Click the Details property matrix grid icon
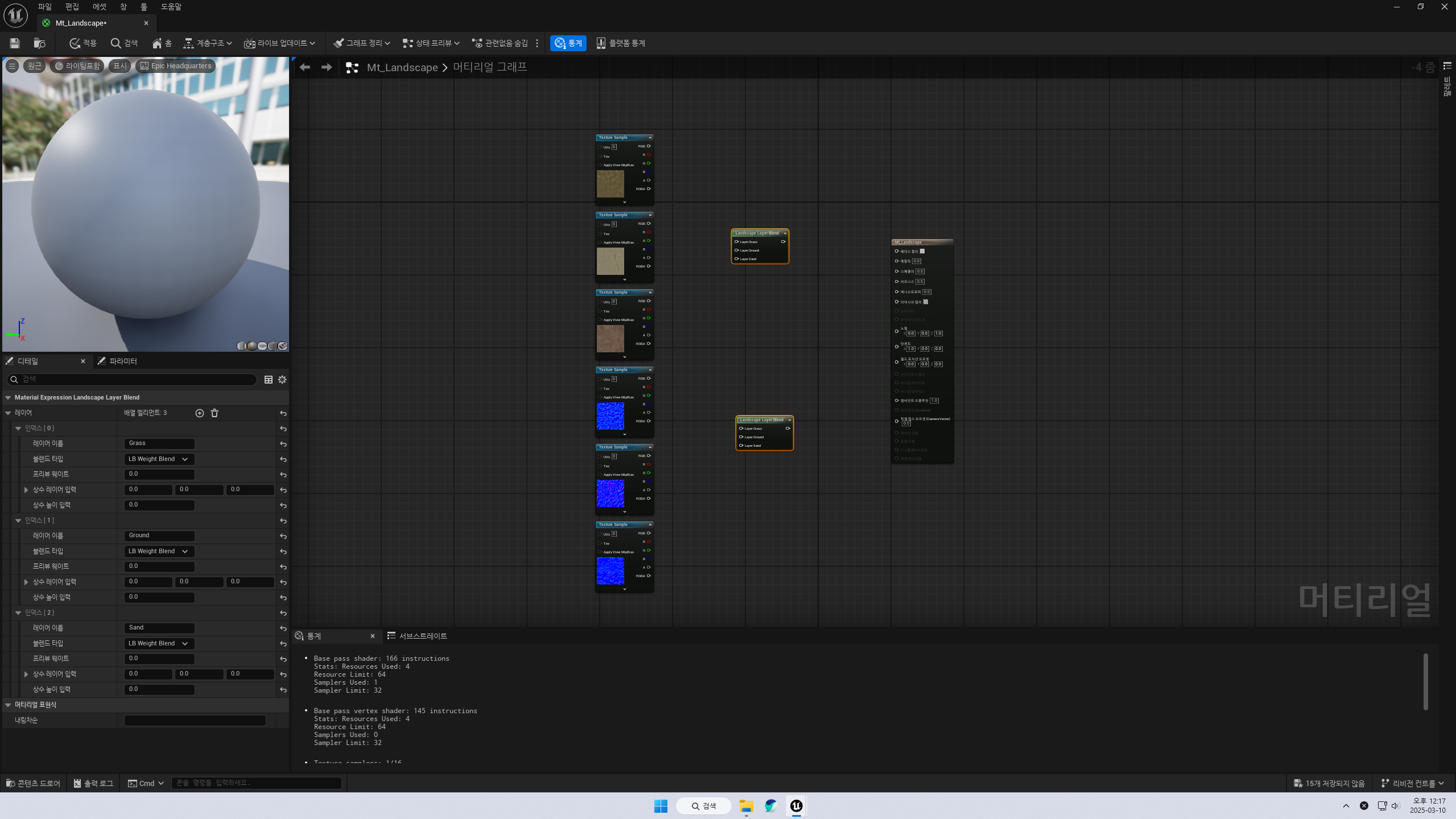 tap(269, 380)
